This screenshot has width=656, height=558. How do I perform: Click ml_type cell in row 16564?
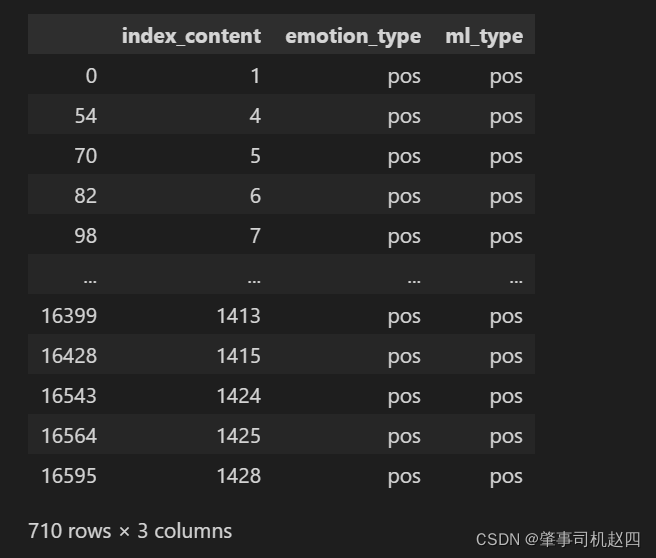pos(506,436)
